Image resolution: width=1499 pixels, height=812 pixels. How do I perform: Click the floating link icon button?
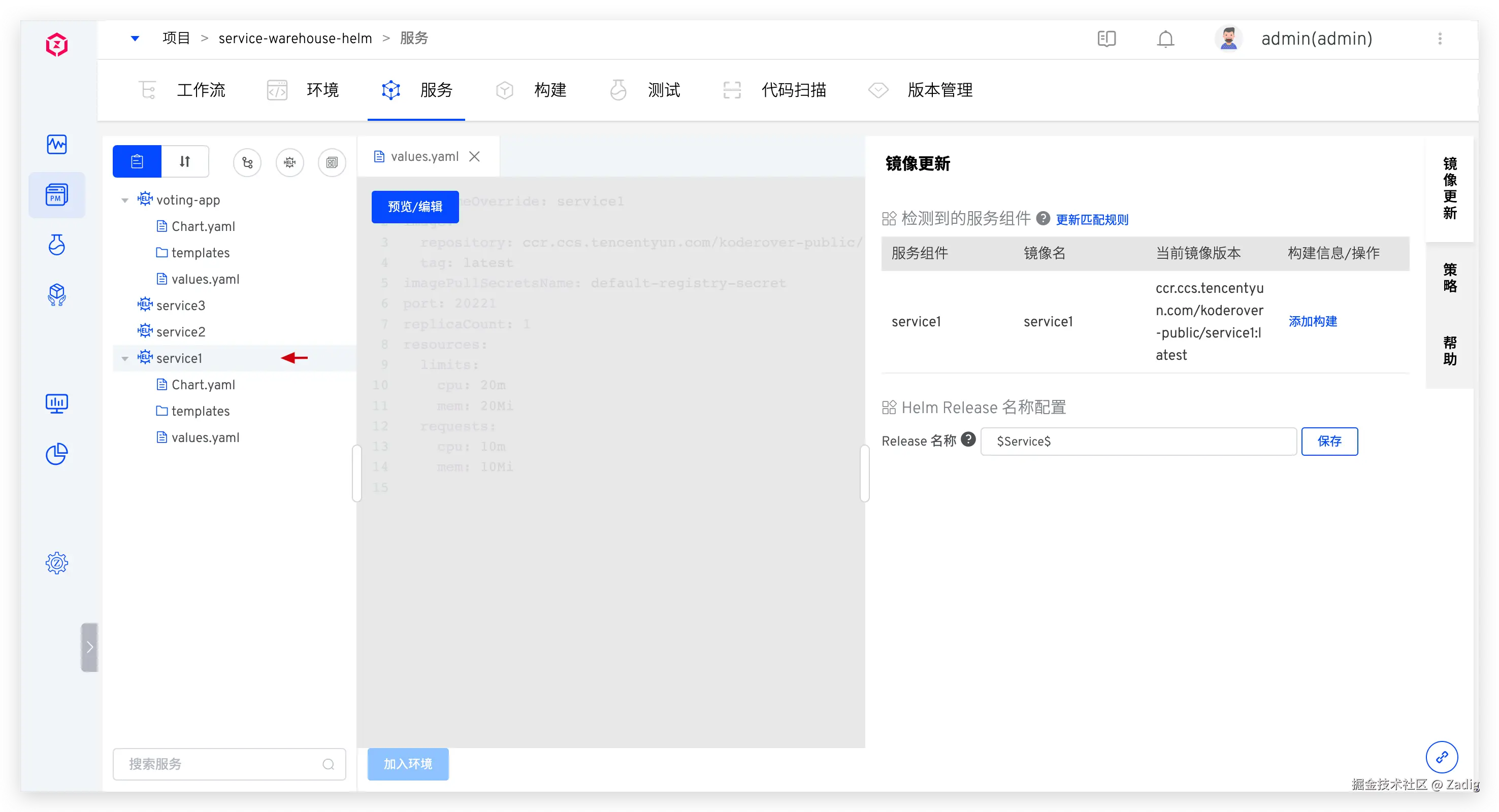pyautogui.click(x=1442, y=757)
